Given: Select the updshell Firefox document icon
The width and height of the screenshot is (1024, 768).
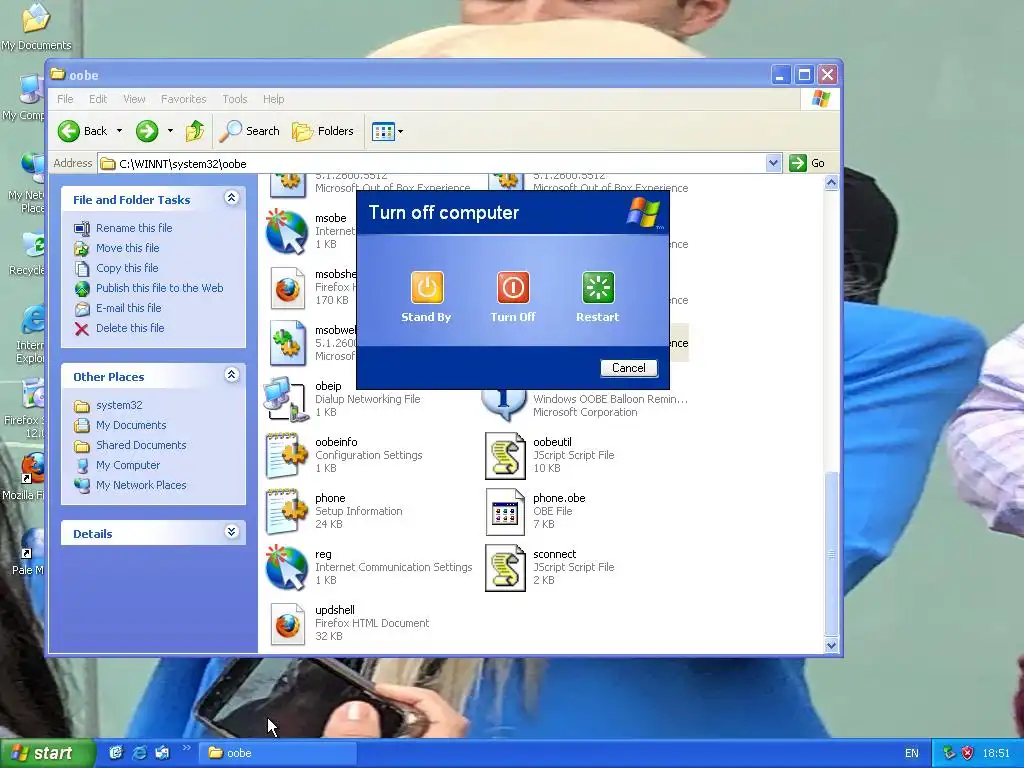Looking at the screenshot, I should coord(287,624).
